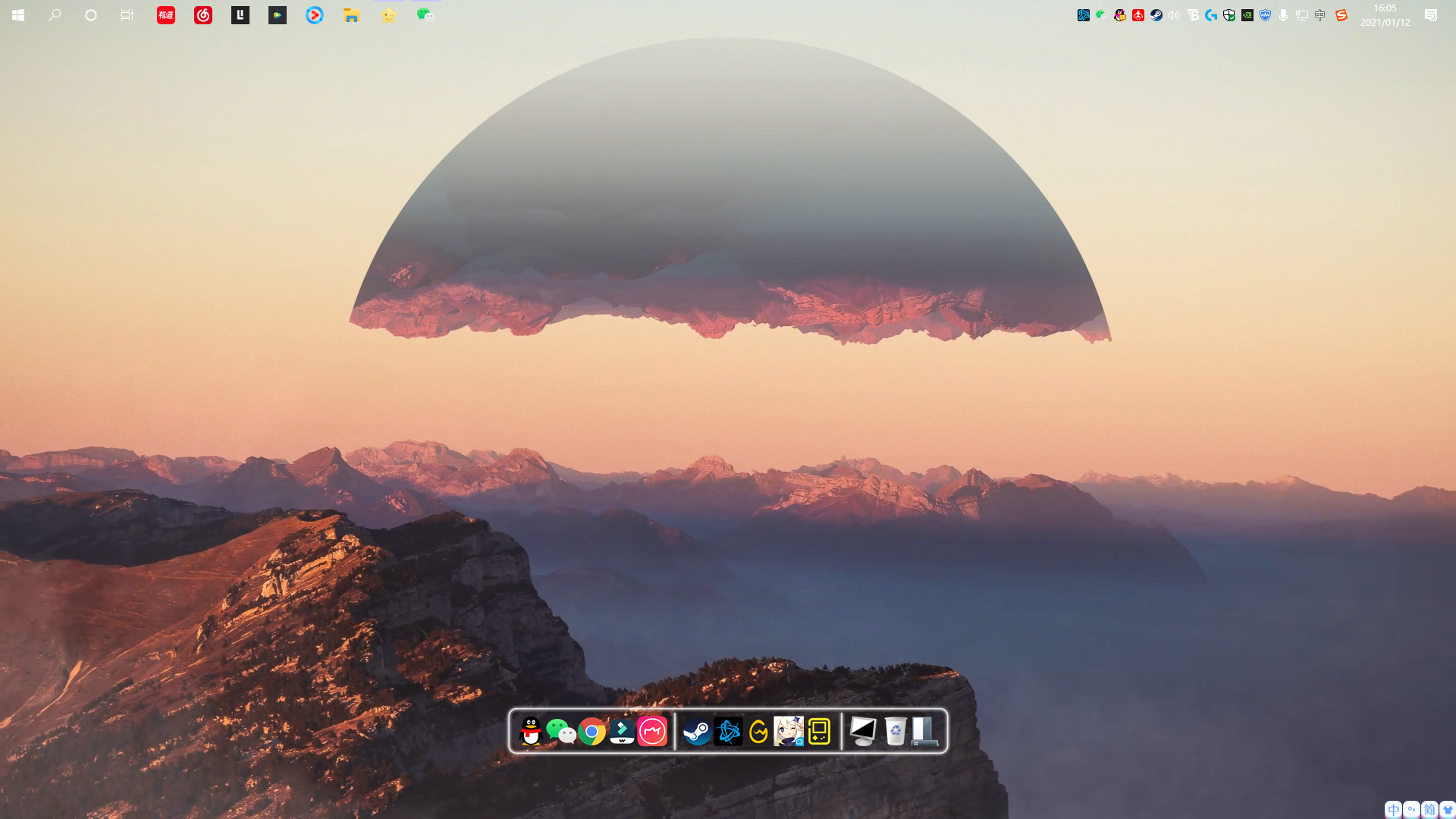
Task: Open Filmora editor icon in dock
Action: [x=622, y=732]
